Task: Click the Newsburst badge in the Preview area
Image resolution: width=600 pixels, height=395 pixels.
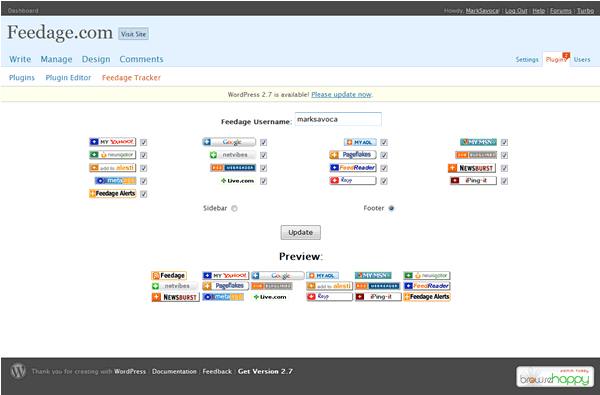Action: point(176,297)
